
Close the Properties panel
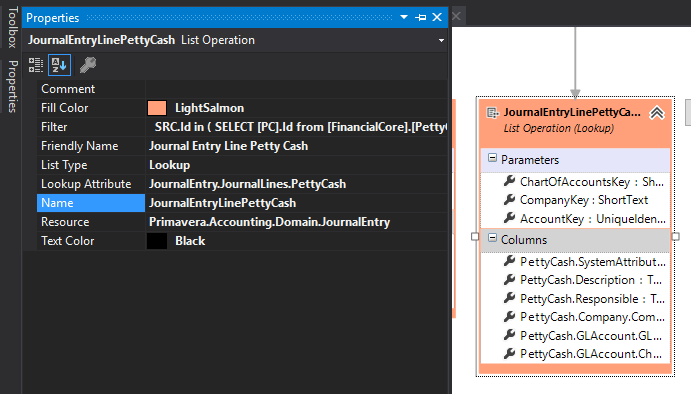437,17
